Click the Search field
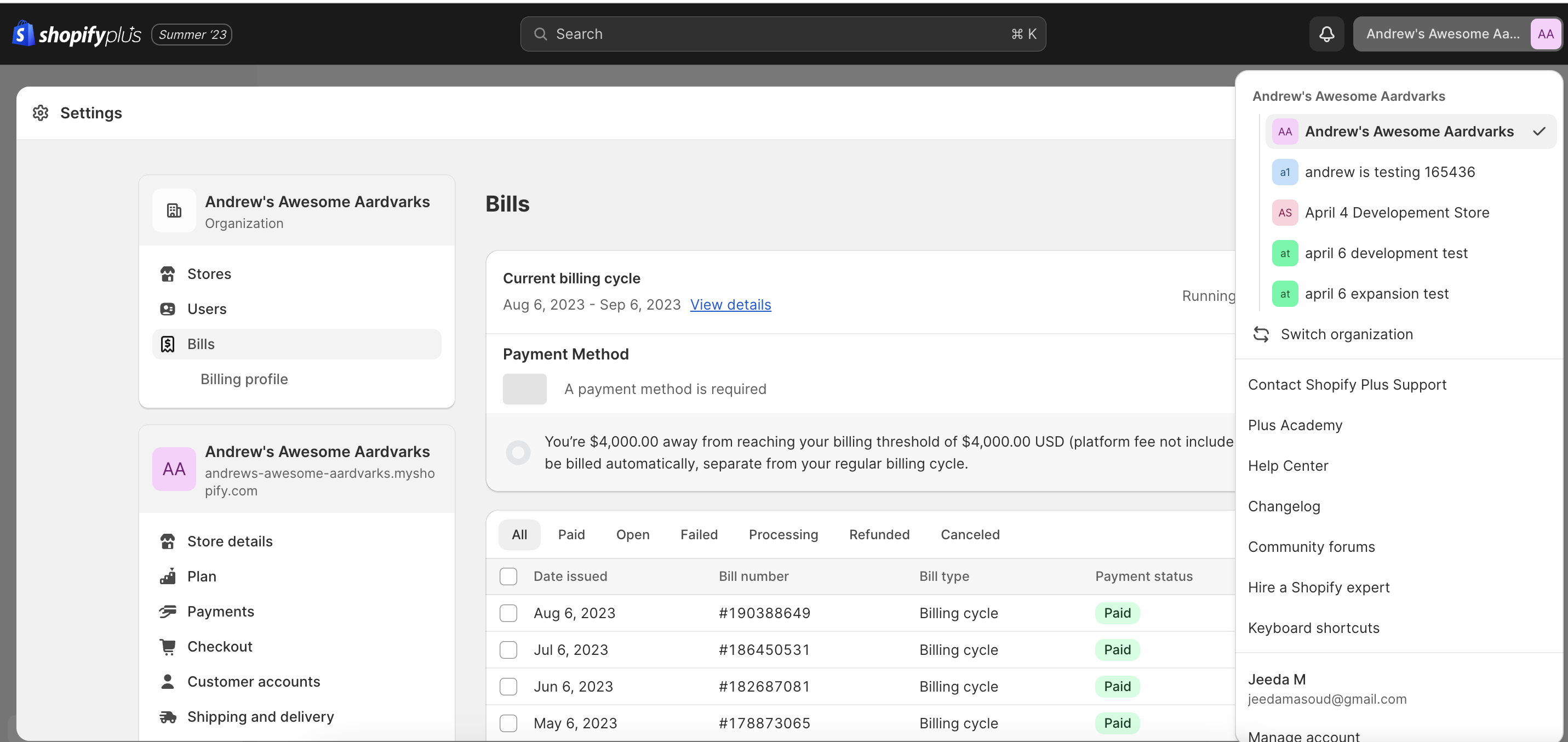 pyautogui.click(x=783, y=34)
